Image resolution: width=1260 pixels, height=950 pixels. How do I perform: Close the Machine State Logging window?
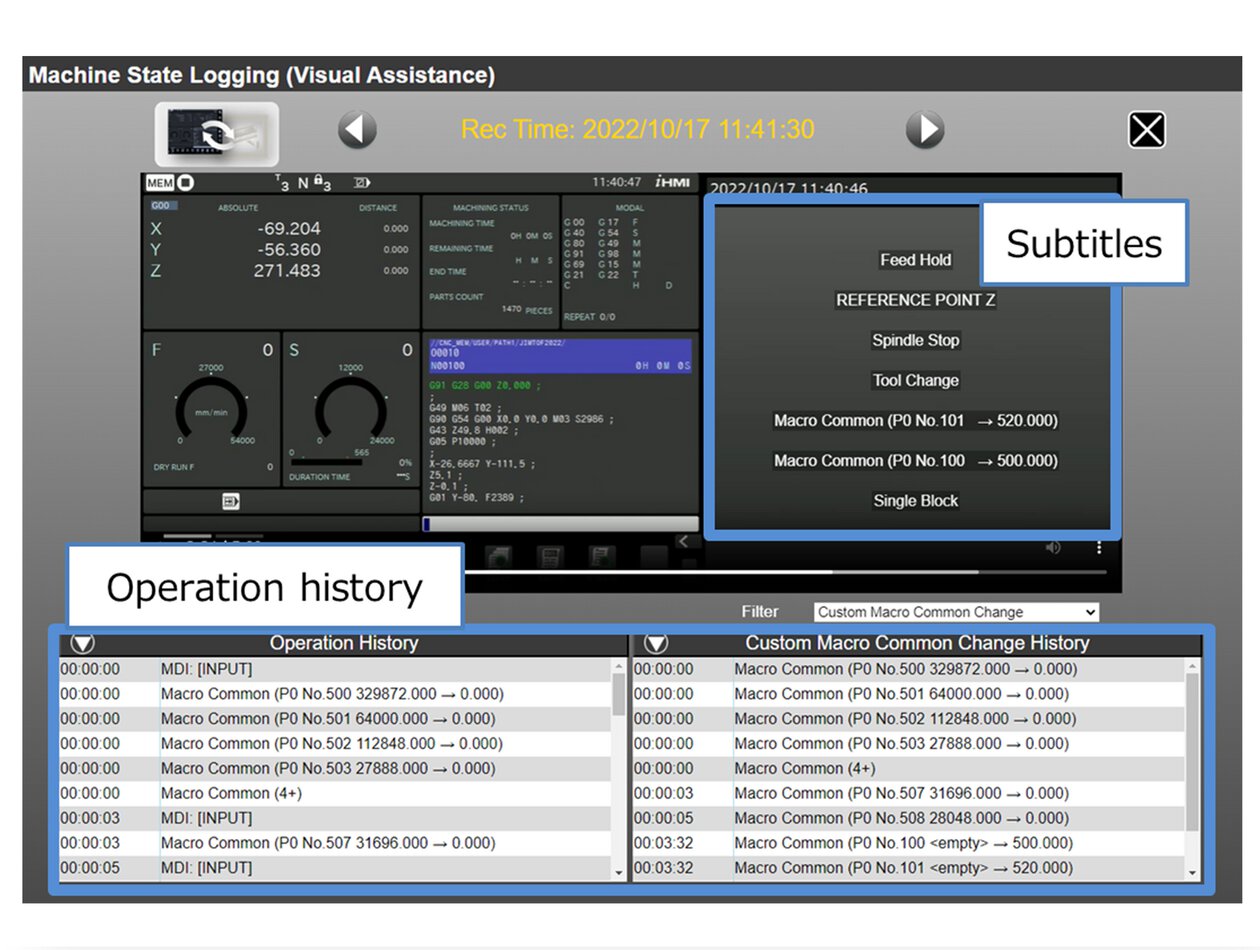(x=1147, y=130)
